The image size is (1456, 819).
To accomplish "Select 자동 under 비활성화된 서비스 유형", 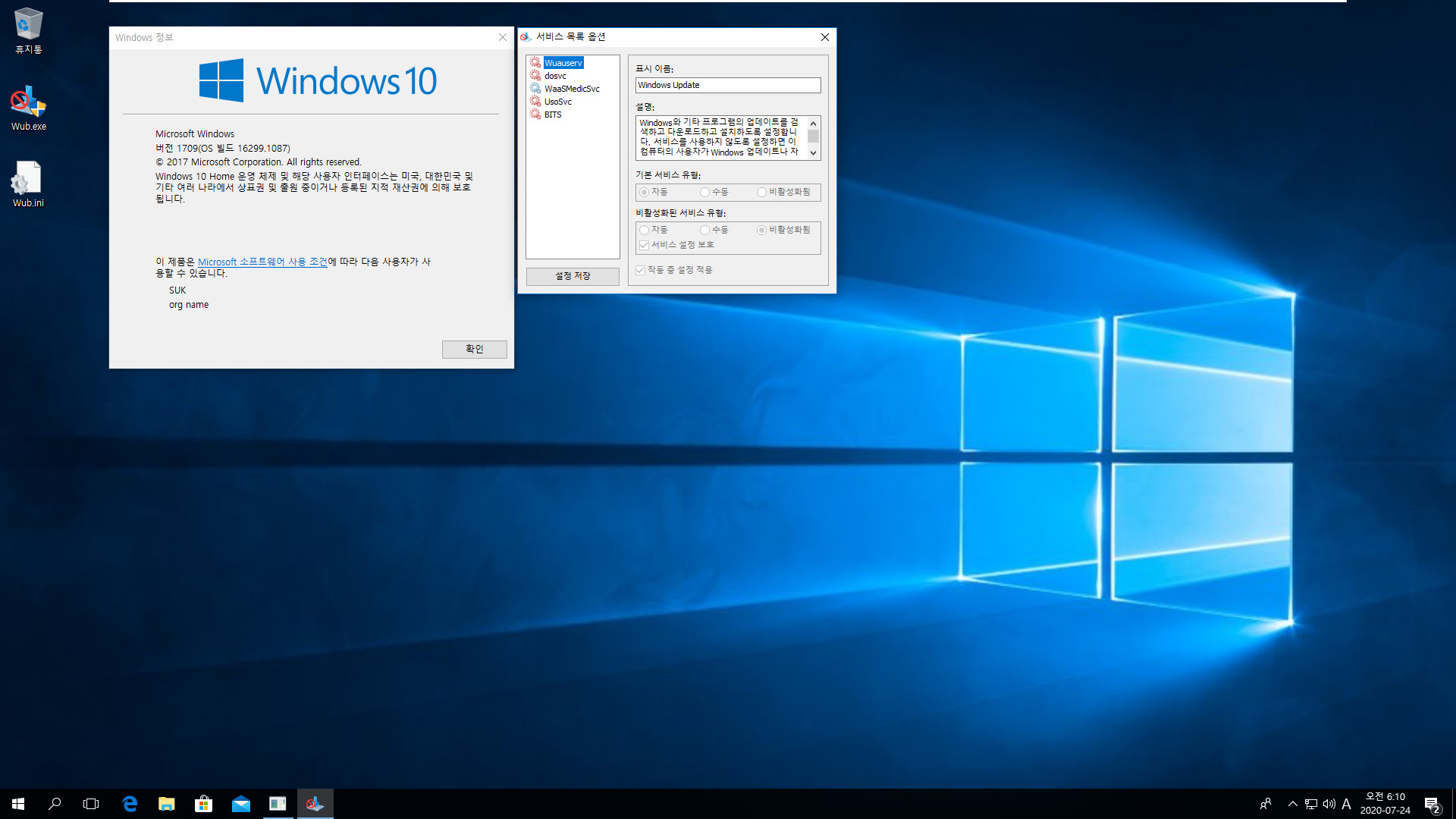I will pos(653,230).
